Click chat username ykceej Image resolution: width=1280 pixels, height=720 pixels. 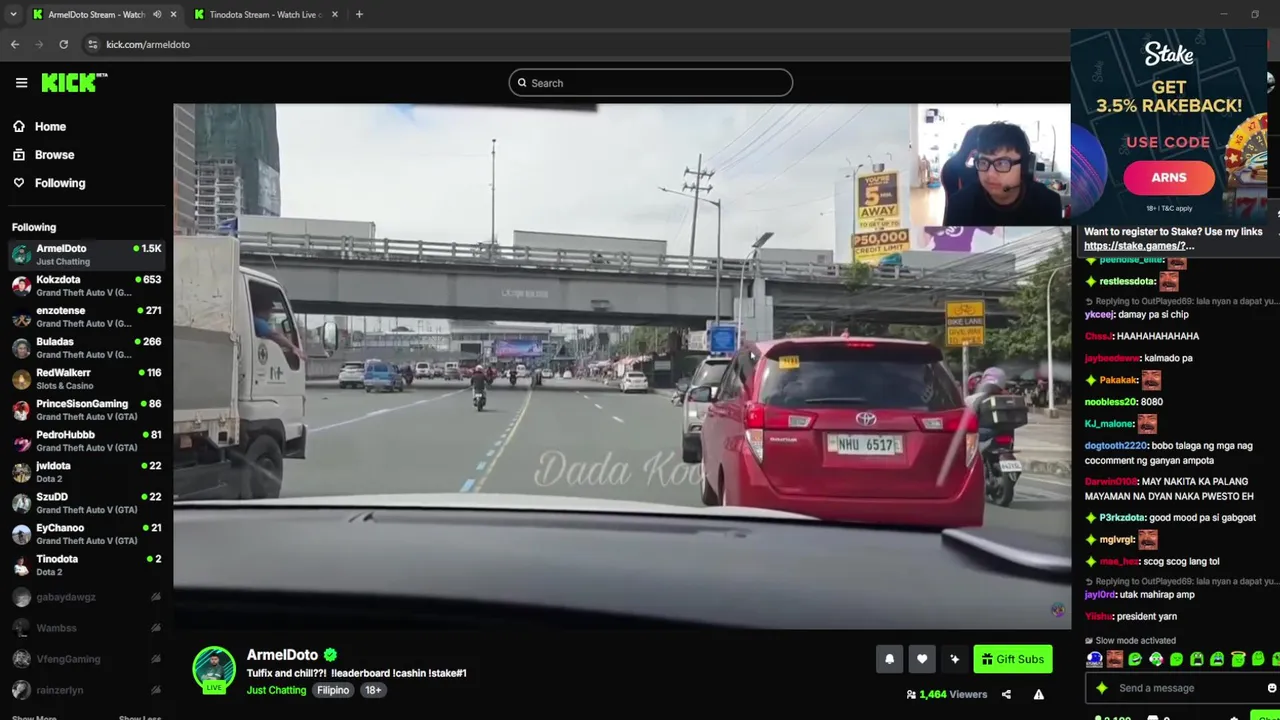1101,314
